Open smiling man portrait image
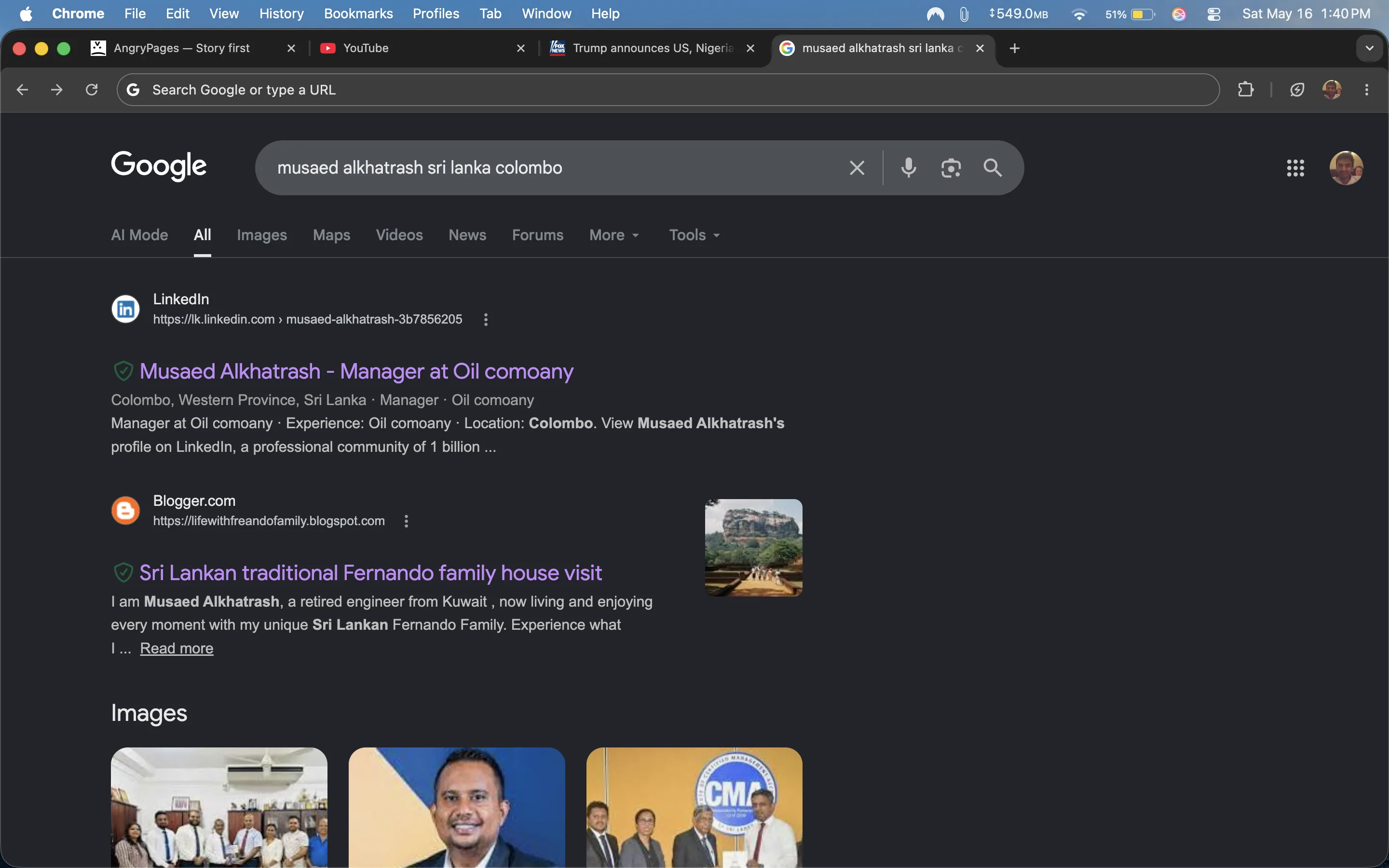 pyautogui.click(x=457, y=807)
